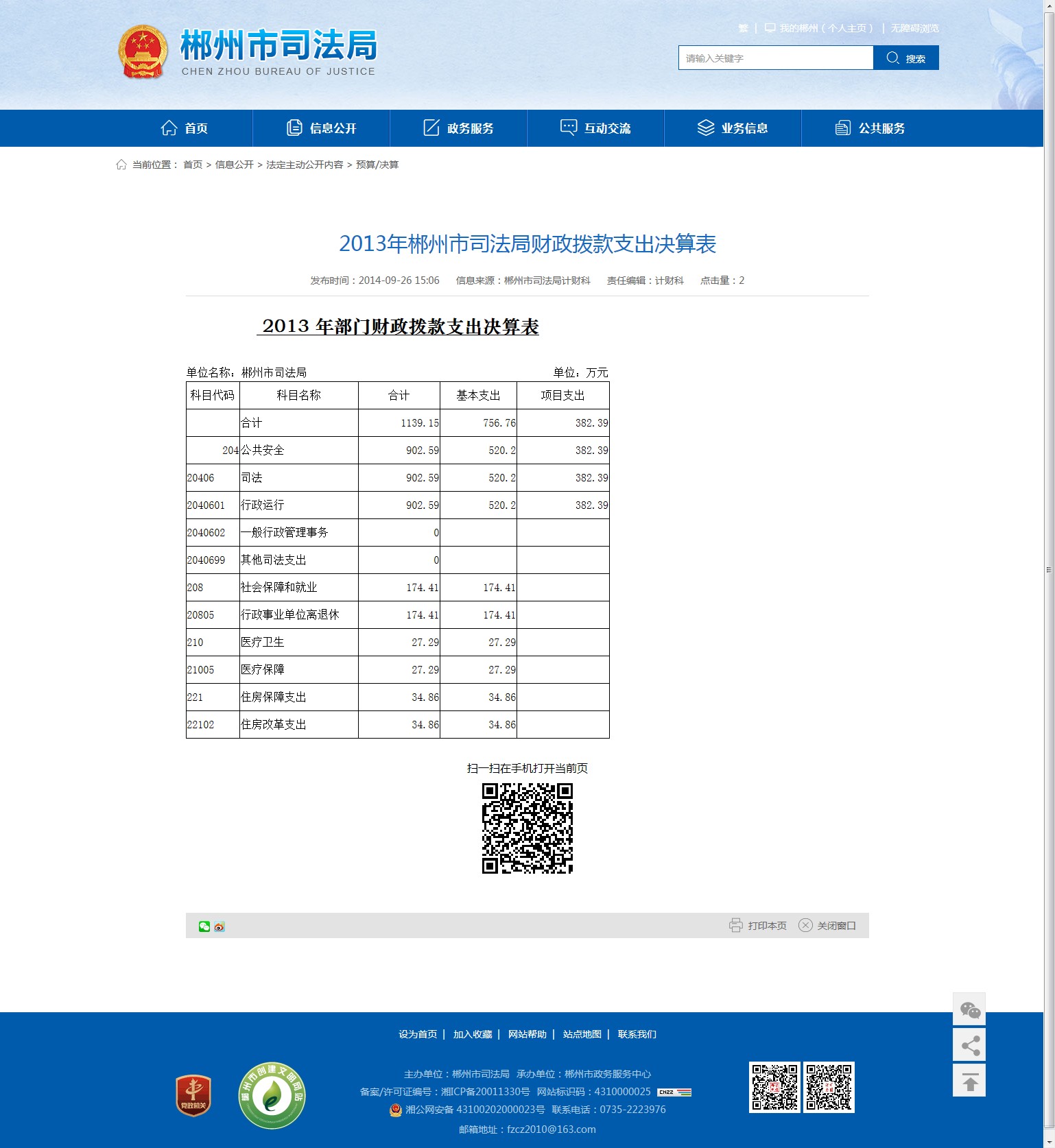This screenshot has width=1055, height=1148.
Task: Open 法定主动公开内容 in the breadcrumb
Action: [305, 165]
